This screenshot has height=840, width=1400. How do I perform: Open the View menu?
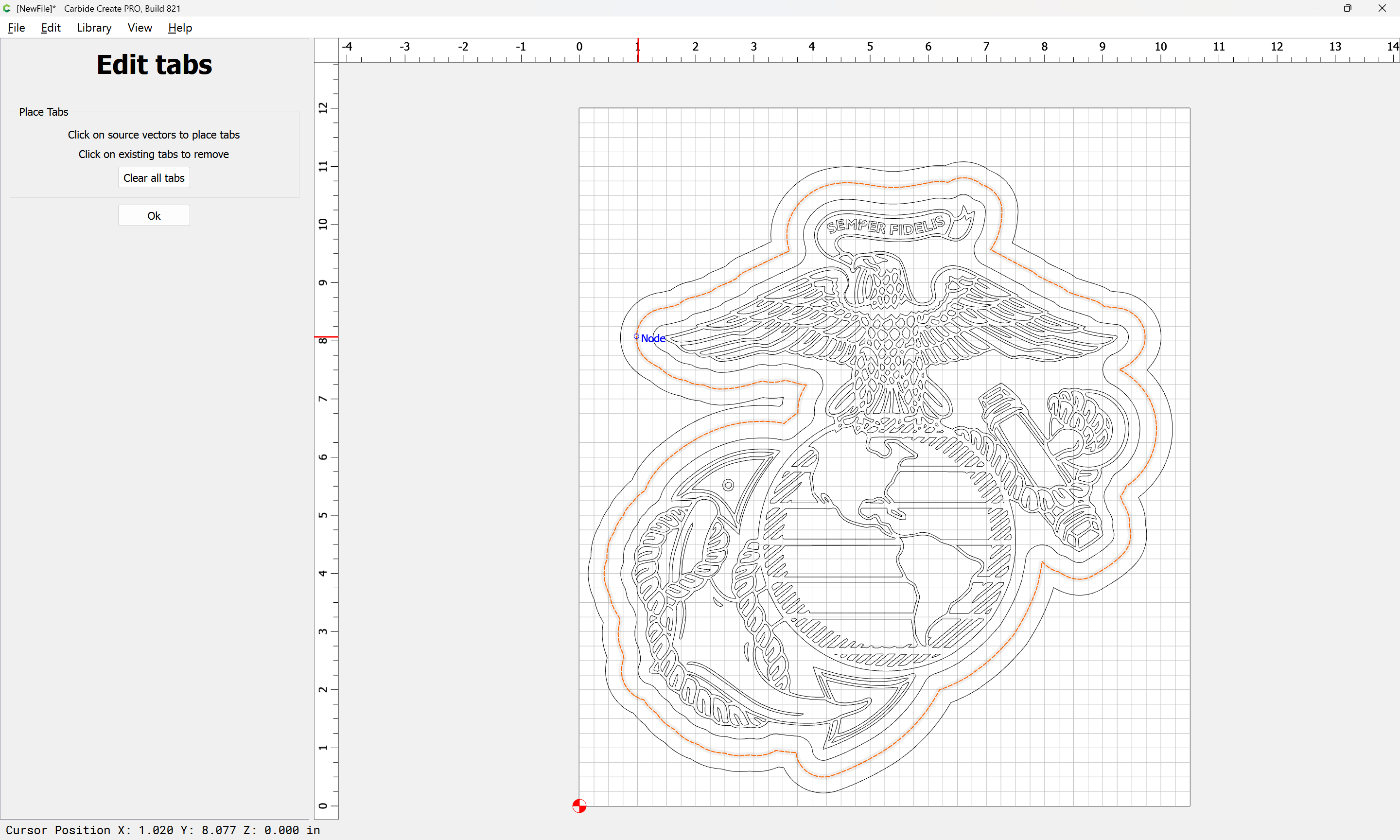pos(140,28)
